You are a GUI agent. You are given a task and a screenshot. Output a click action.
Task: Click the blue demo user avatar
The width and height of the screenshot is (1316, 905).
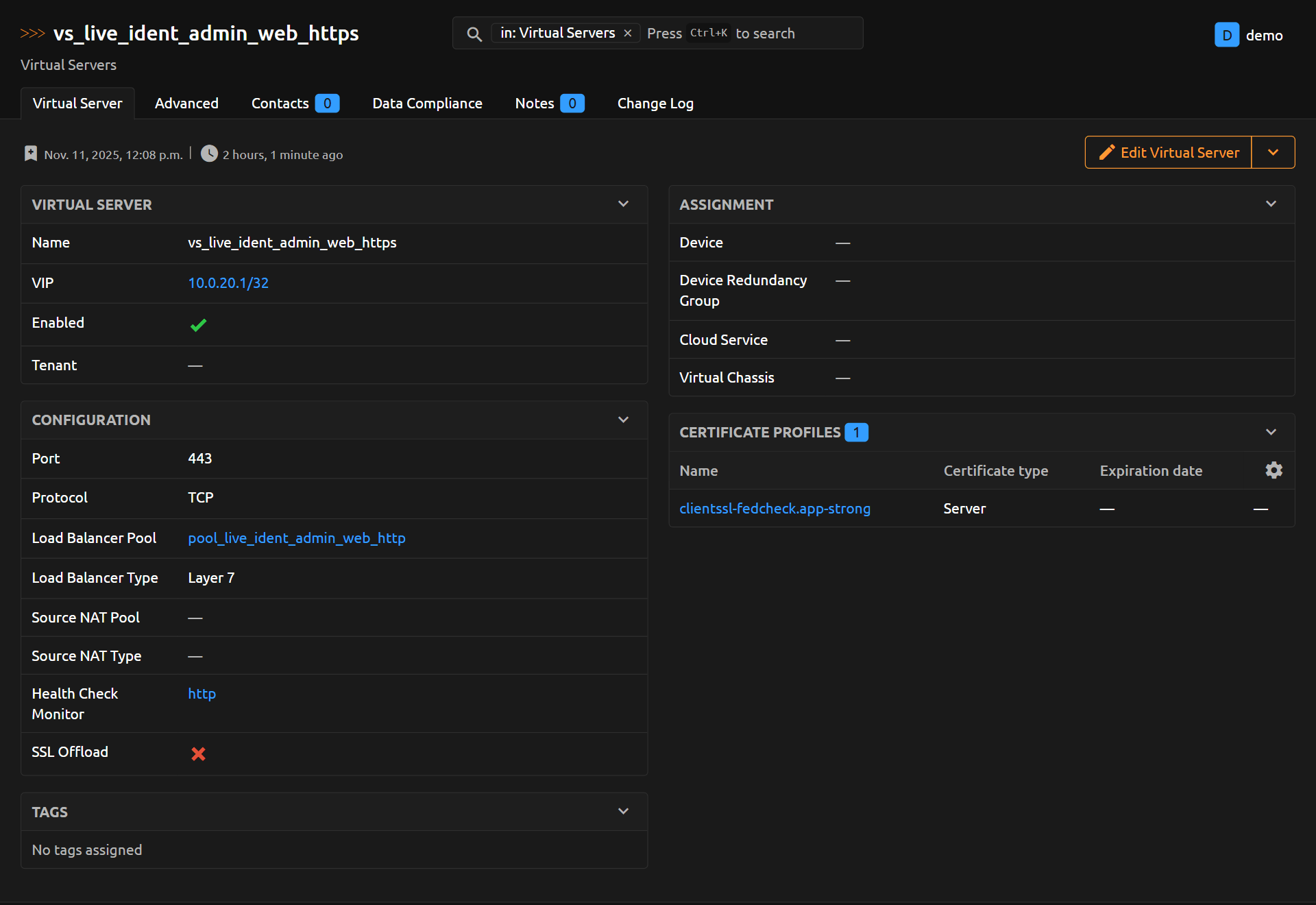coord(1226,35)
